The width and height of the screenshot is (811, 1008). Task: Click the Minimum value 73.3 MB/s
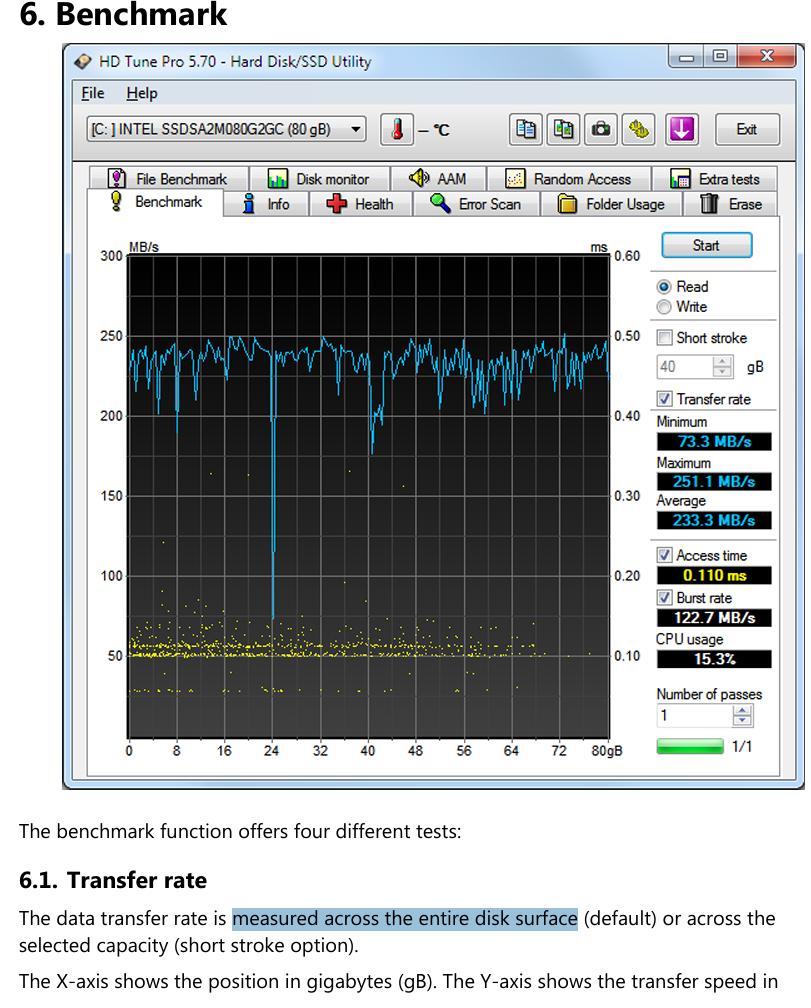tap(714, 442)
